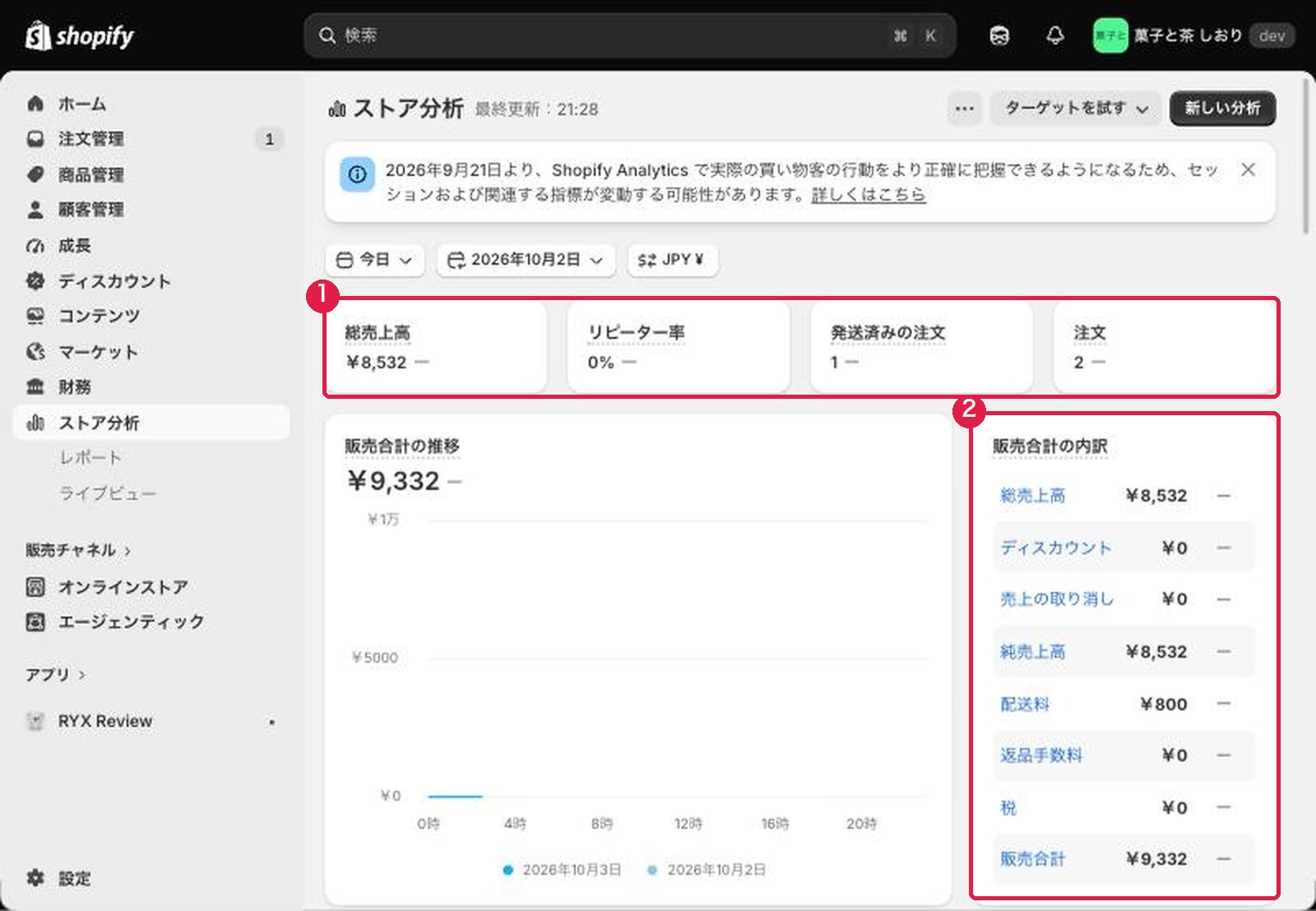The width and height of the screenshot is (1316, 911).
Task: Click the 配送料 link
Action: pyautogui.click(x=1025, y=704)
